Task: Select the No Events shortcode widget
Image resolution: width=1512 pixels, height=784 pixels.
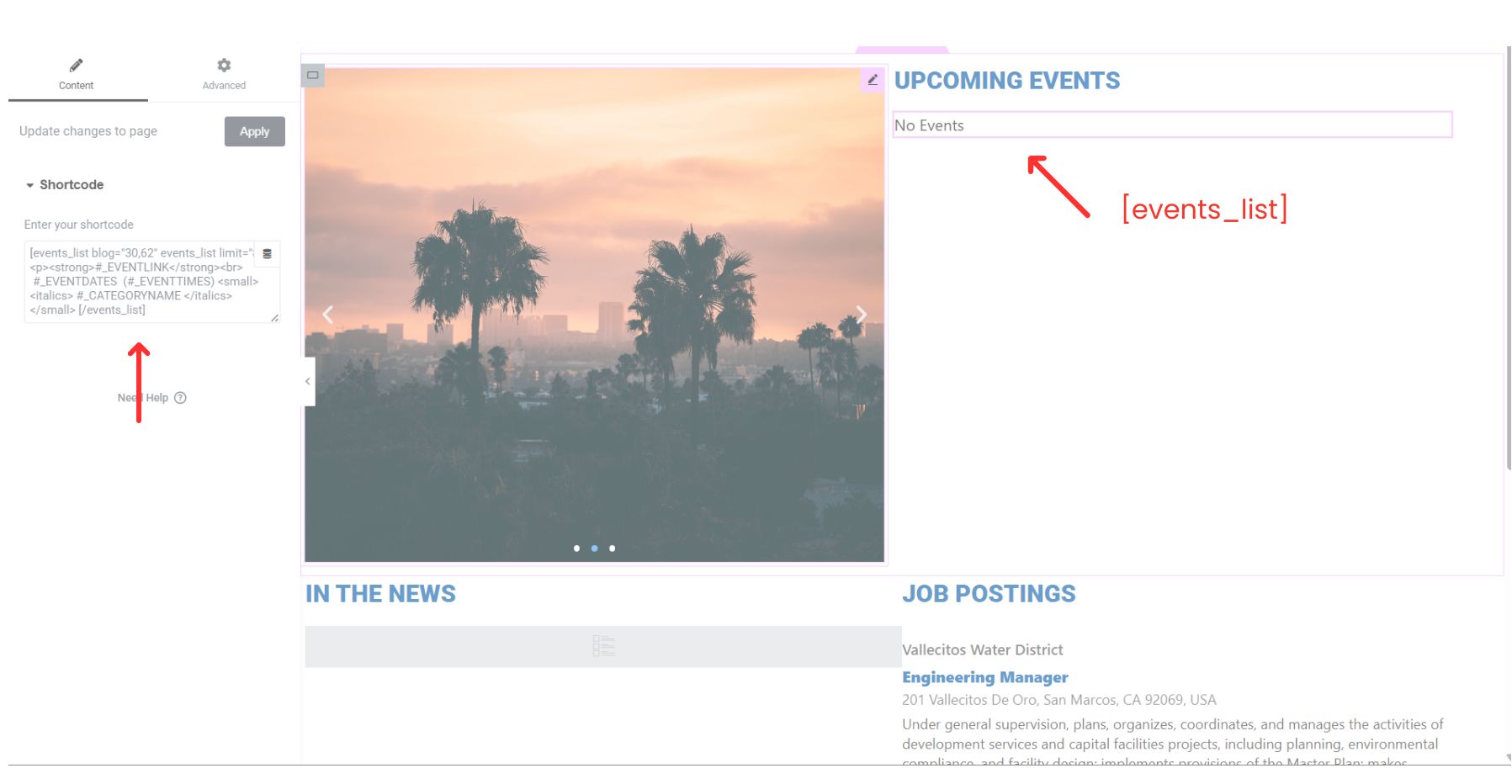Action: pyautogui.click(x=1171, y=125)
